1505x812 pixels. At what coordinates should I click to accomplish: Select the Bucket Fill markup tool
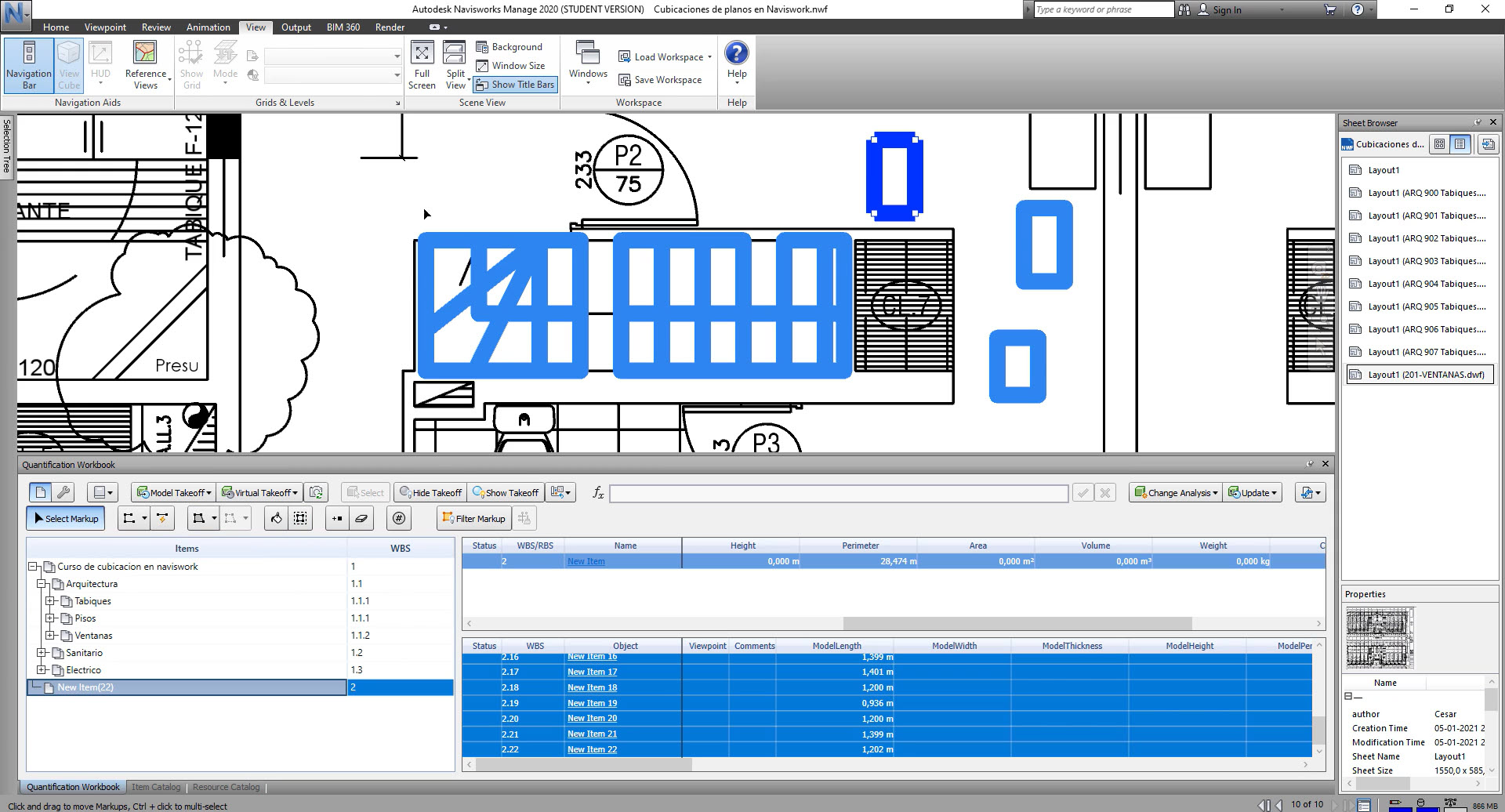pyautogui.click(x=276, y=518)
